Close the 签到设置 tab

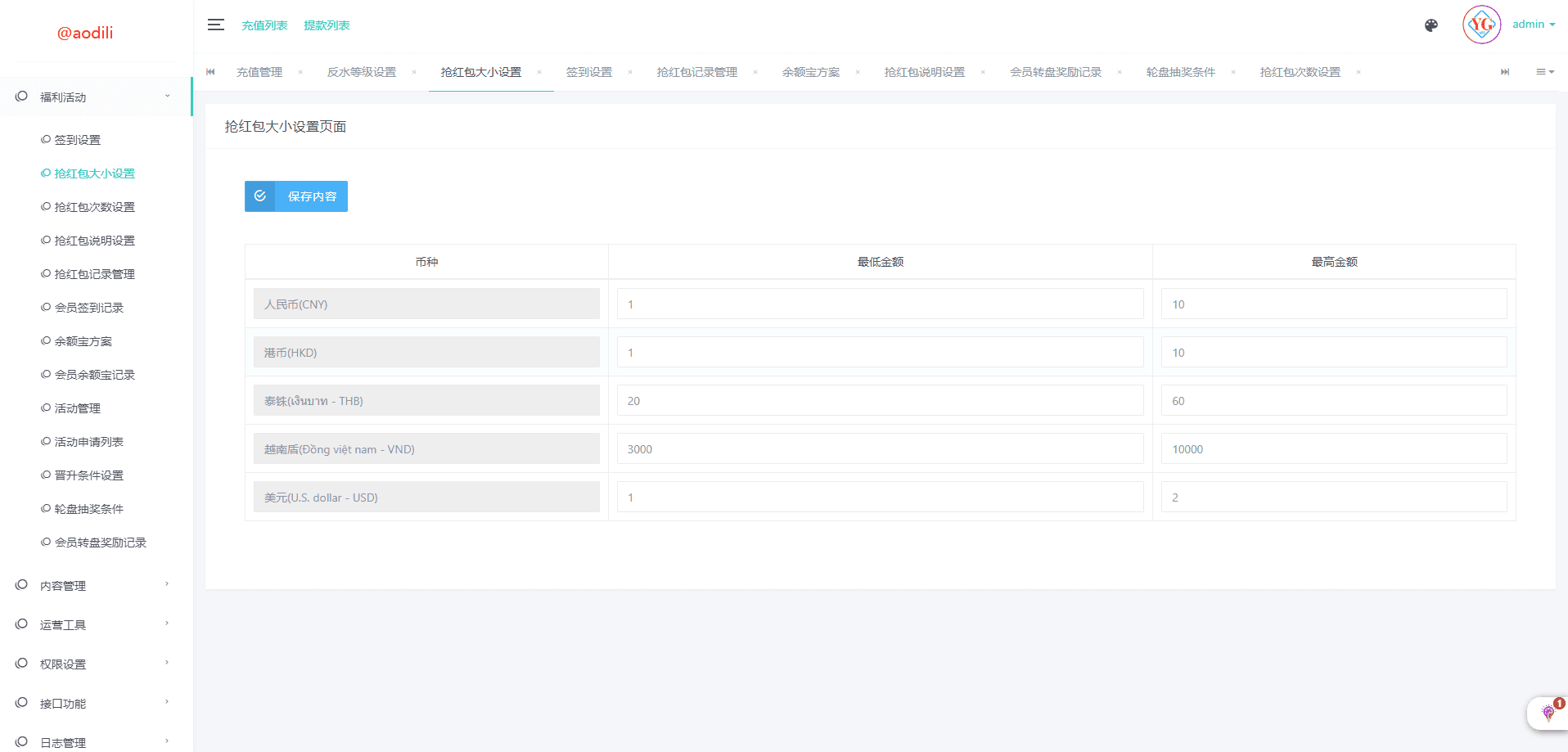(630, 72)
